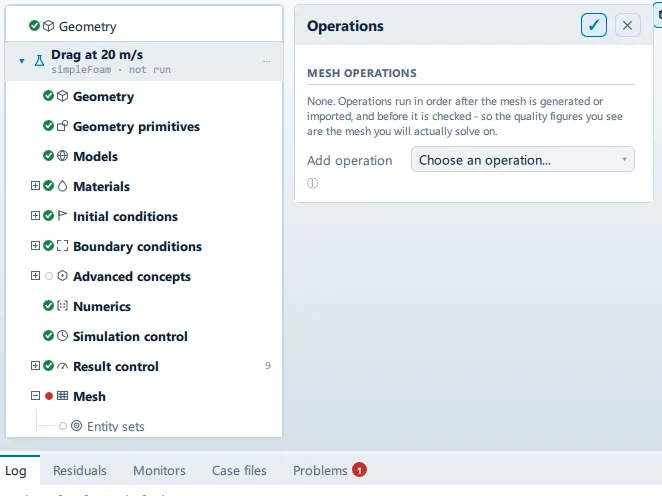
Task: Click the Geometry primitives shapes icon
Action: coord(62,126)
